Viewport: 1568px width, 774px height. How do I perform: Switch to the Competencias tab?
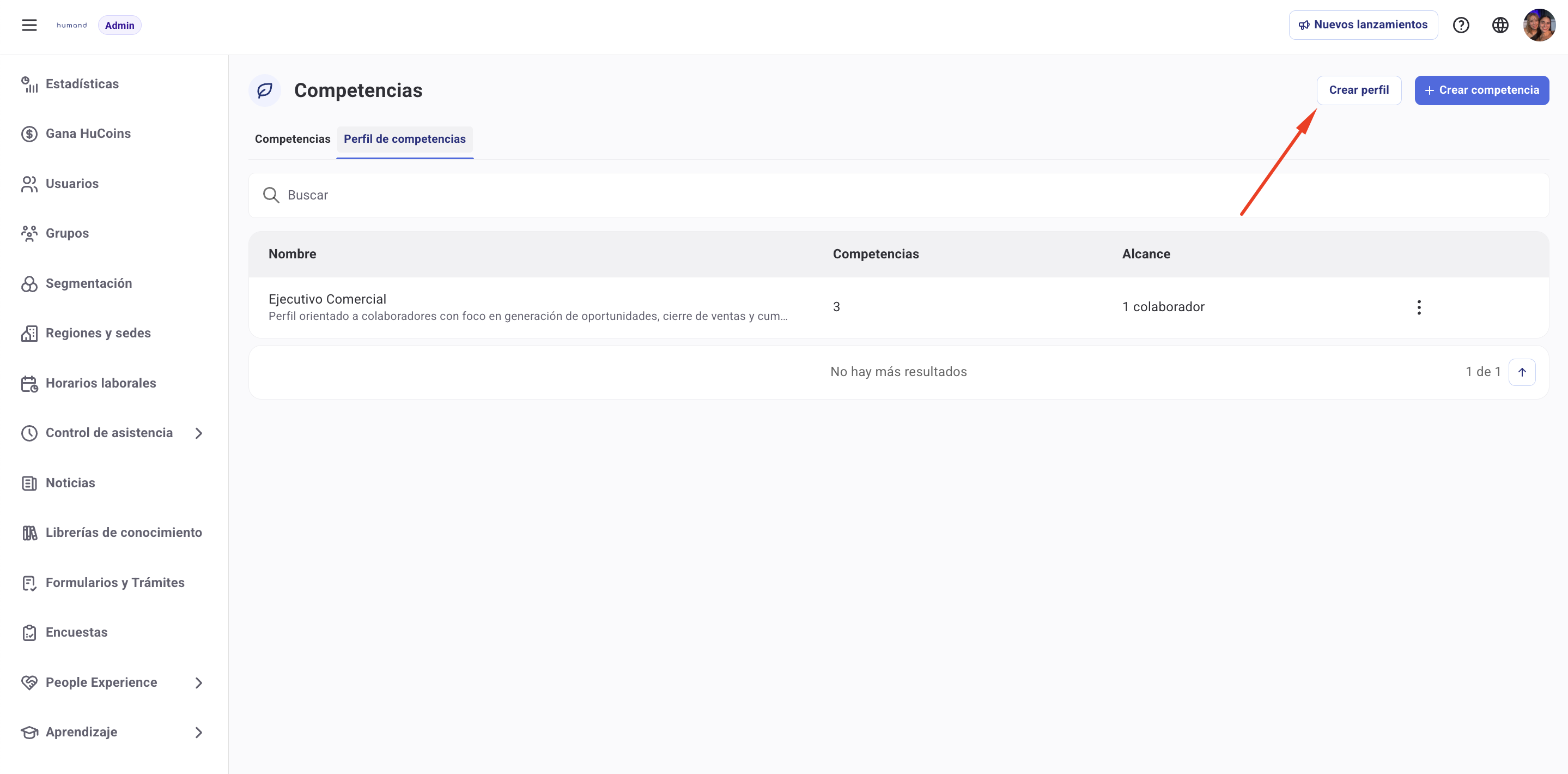(x=292, y=139)
